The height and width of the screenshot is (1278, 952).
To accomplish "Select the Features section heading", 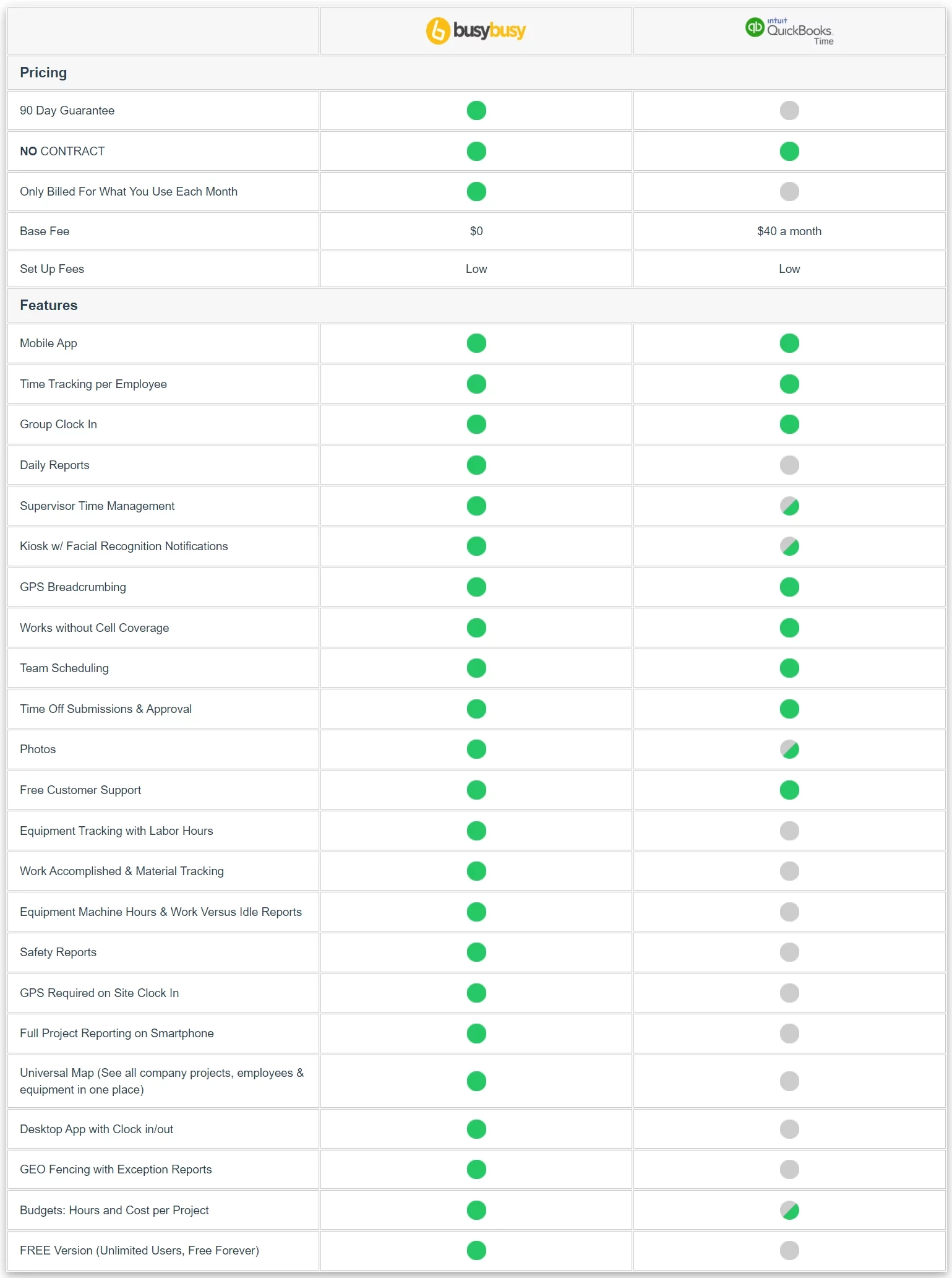I will (x=49, y=305).
